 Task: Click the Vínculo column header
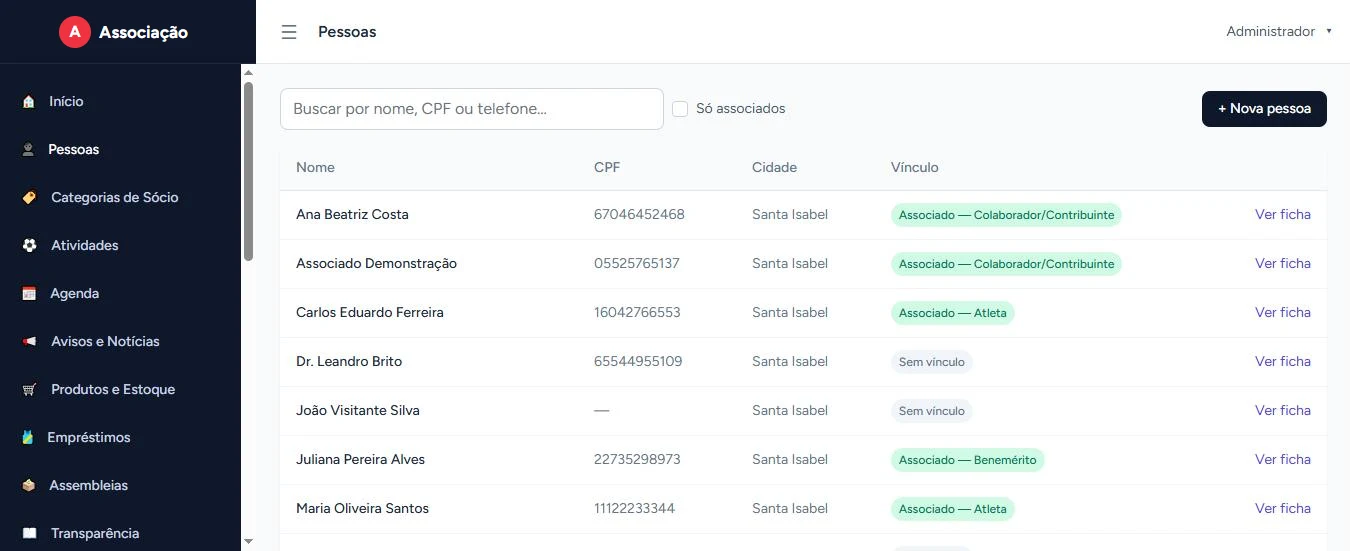[x=915, y=168]
